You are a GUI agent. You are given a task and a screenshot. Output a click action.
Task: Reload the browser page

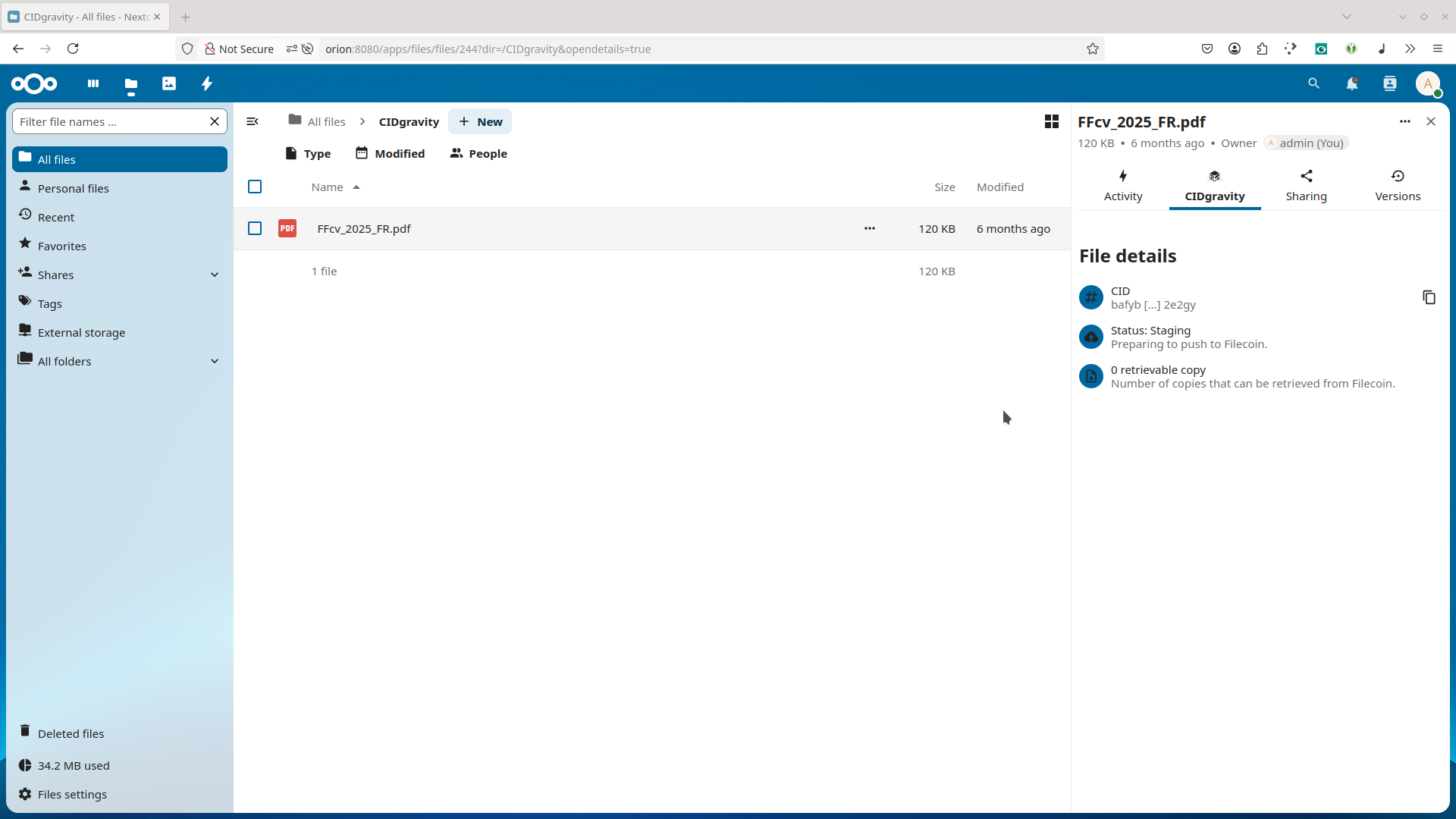point(73,49)
